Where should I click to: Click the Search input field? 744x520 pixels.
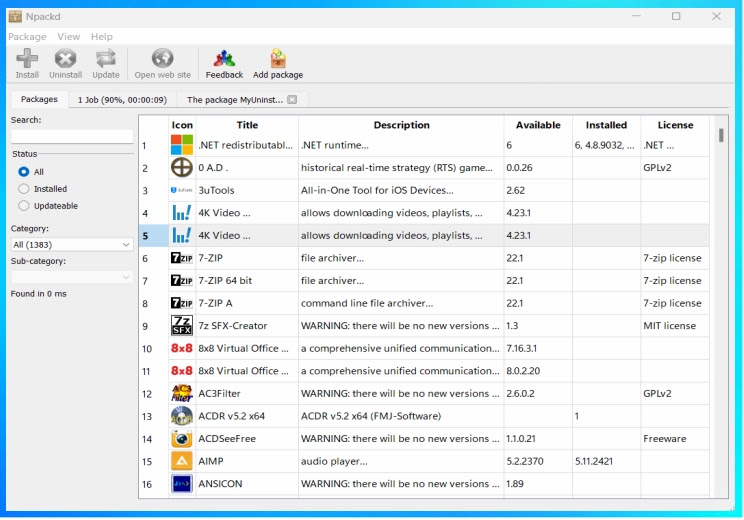72,137
